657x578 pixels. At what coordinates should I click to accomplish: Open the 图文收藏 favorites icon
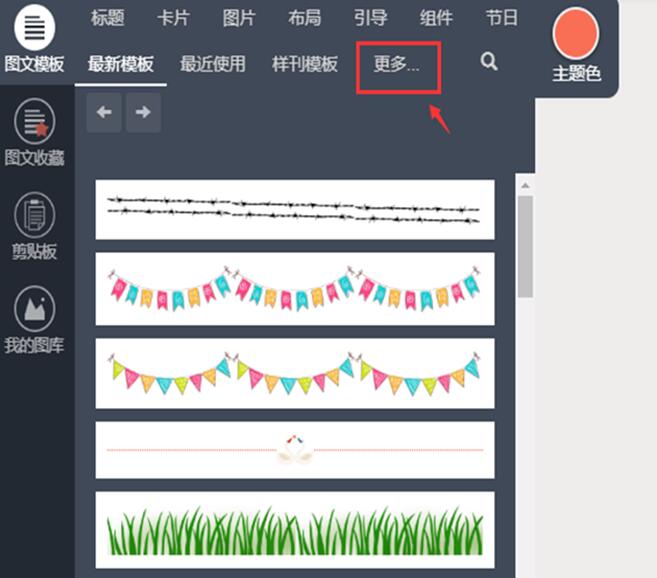tap(35, 121)
